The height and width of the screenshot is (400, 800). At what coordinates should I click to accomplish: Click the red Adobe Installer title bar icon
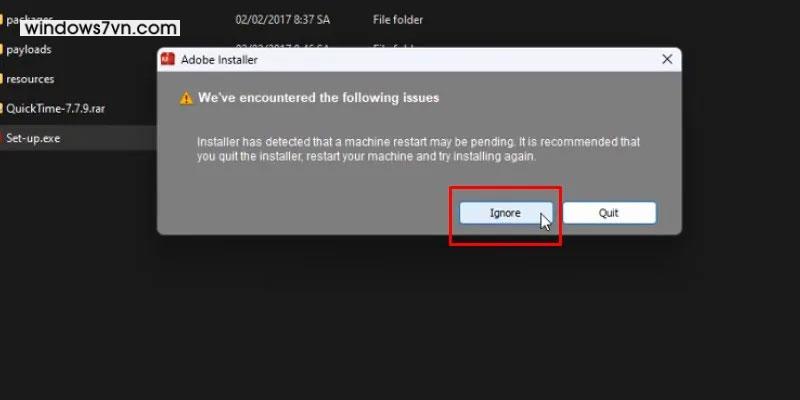click(x=167, y=59)
